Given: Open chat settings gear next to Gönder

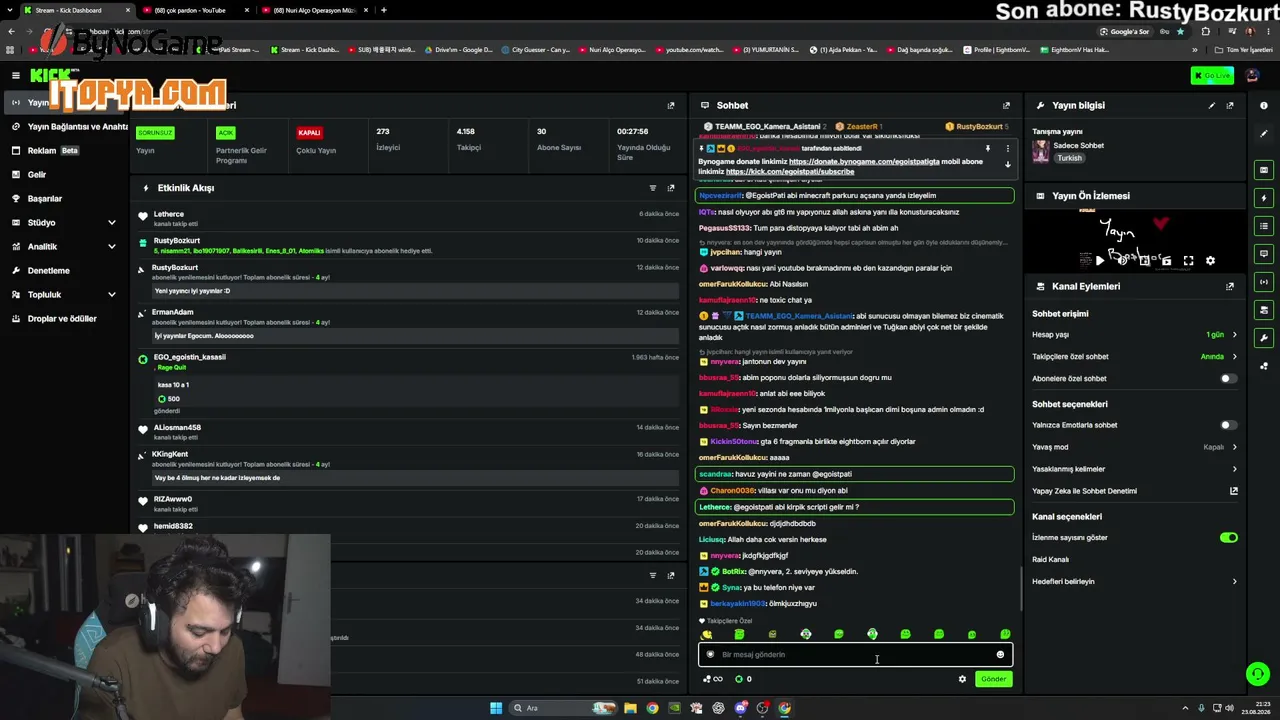Looking at the screenshot, I should 962,679.
